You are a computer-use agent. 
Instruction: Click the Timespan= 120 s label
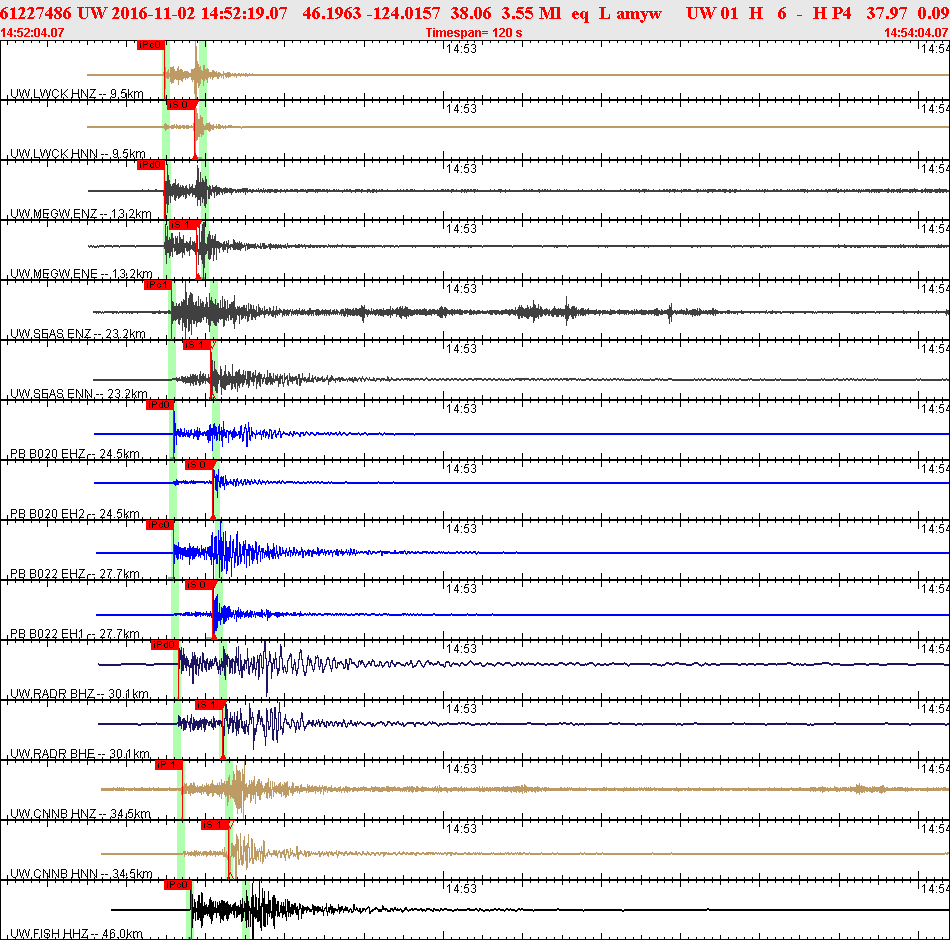[x=474, y=33]
